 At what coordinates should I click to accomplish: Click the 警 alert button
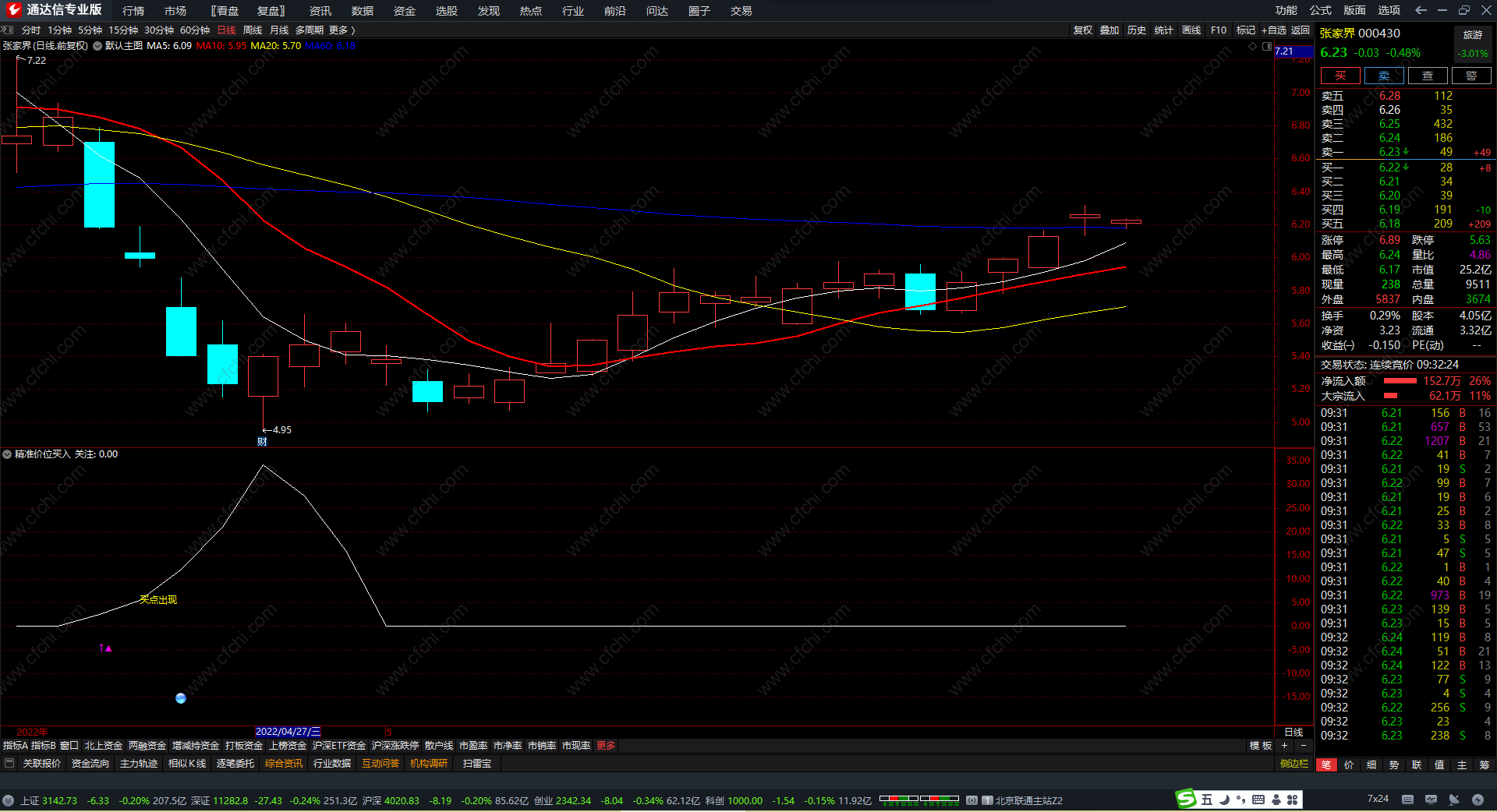[1471, 76]
